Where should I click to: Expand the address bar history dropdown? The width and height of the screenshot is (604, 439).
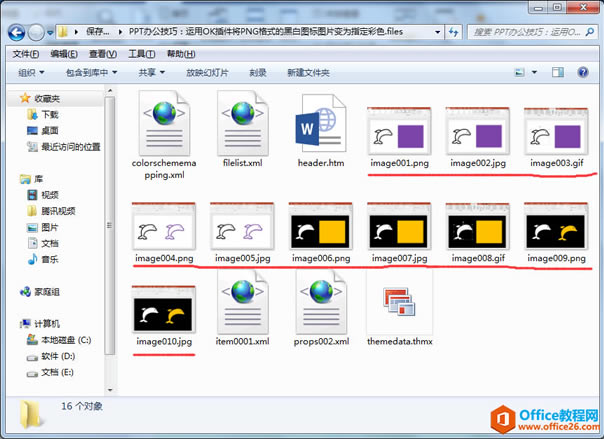coord(438,32)
